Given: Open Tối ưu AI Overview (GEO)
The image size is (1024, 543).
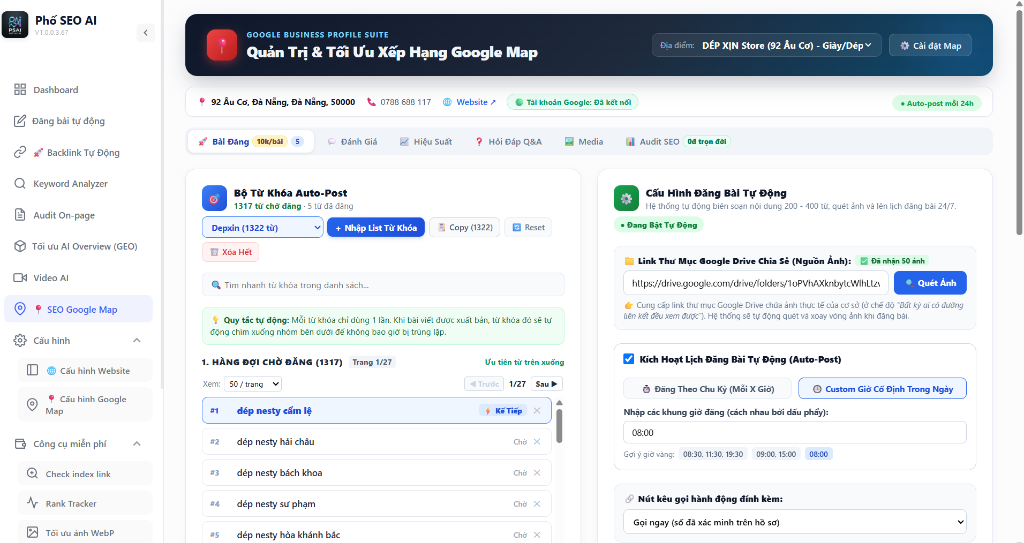Looking at the screenshot, I should coord(78,246).
